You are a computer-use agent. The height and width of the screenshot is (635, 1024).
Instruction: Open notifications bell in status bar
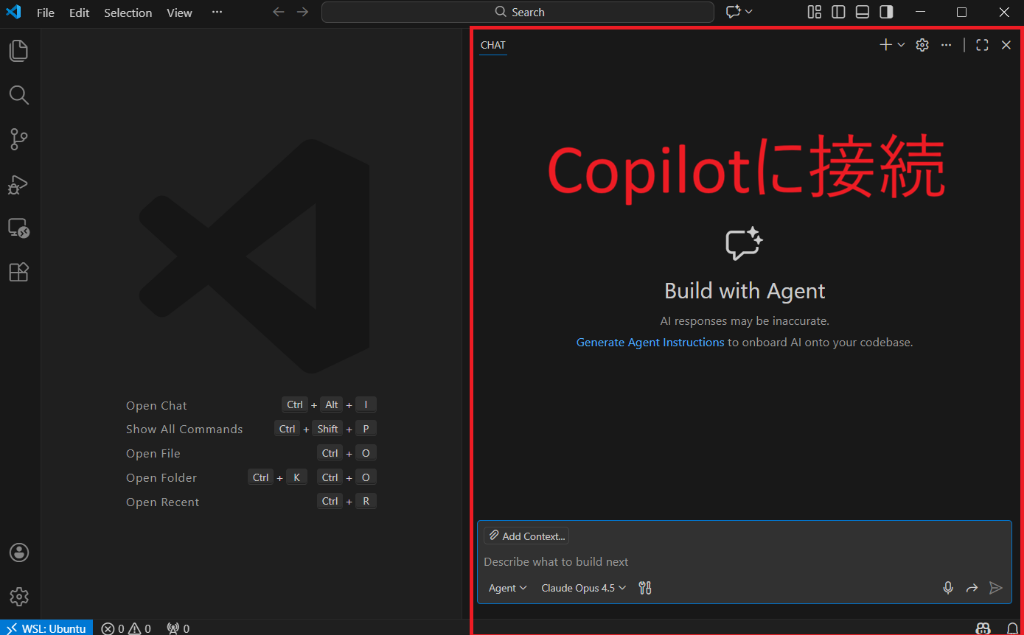click(1012, 628)
